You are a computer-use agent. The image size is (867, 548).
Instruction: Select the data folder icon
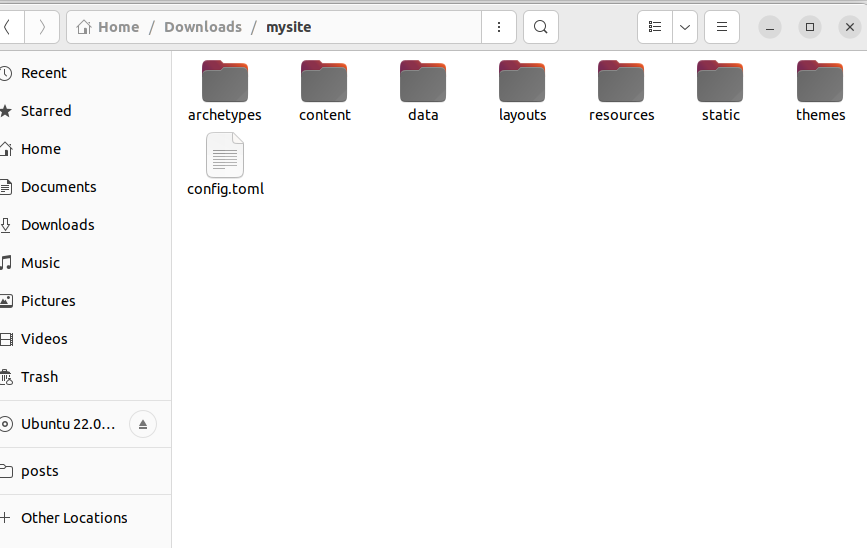(x=423, y=81)
